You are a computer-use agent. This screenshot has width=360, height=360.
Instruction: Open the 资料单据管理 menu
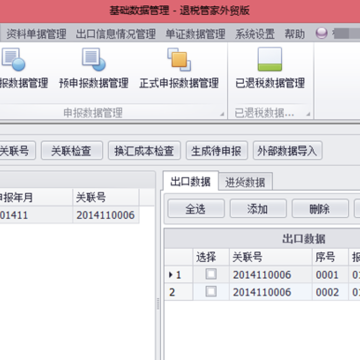[36, 34]
